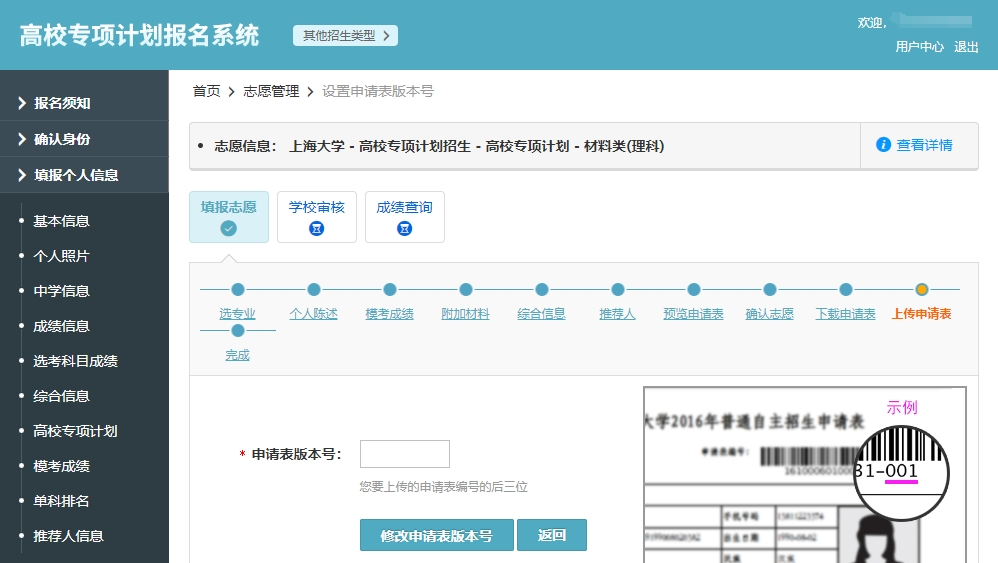998x563 pixels.
Task: Click the 高校专项计划报名系统 site title
Action: coord(139,36)
